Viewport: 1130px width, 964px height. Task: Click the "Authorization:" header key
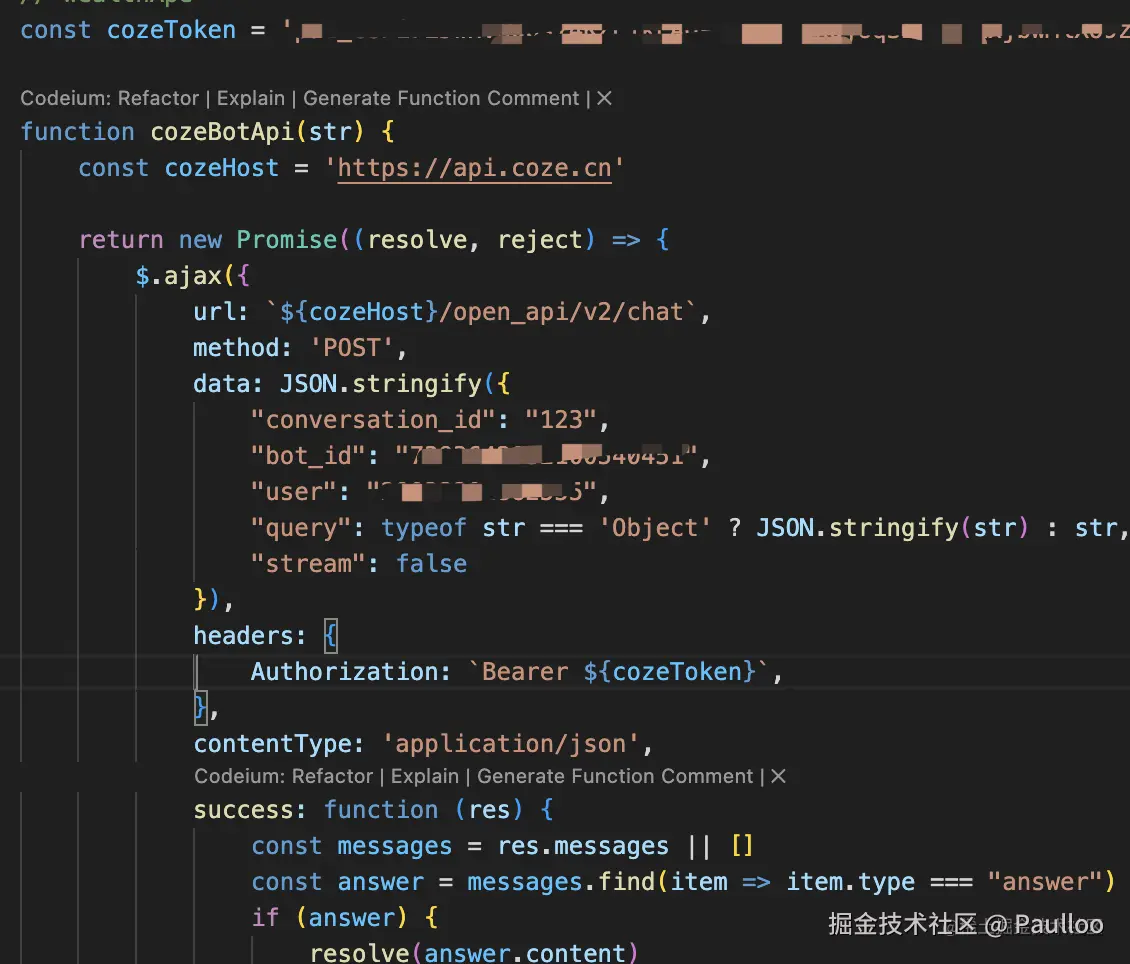pyautogui.click(x=351, y=671)
